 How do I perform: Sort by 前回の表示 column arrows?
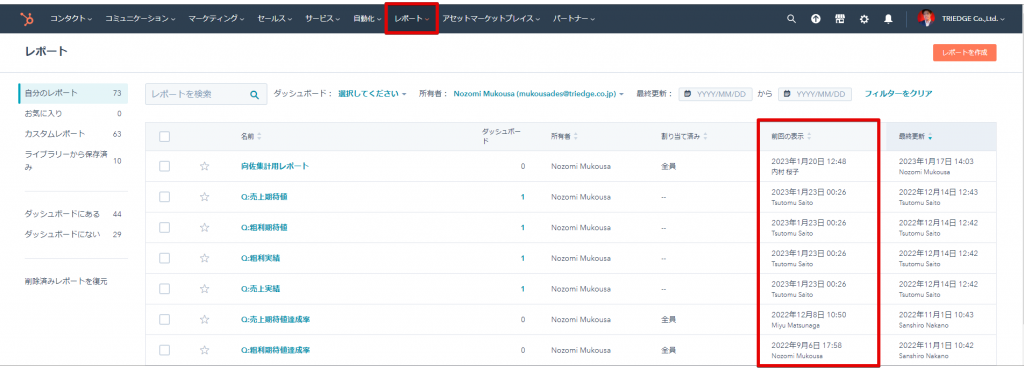pyautogui.click(x=809, y=137)
